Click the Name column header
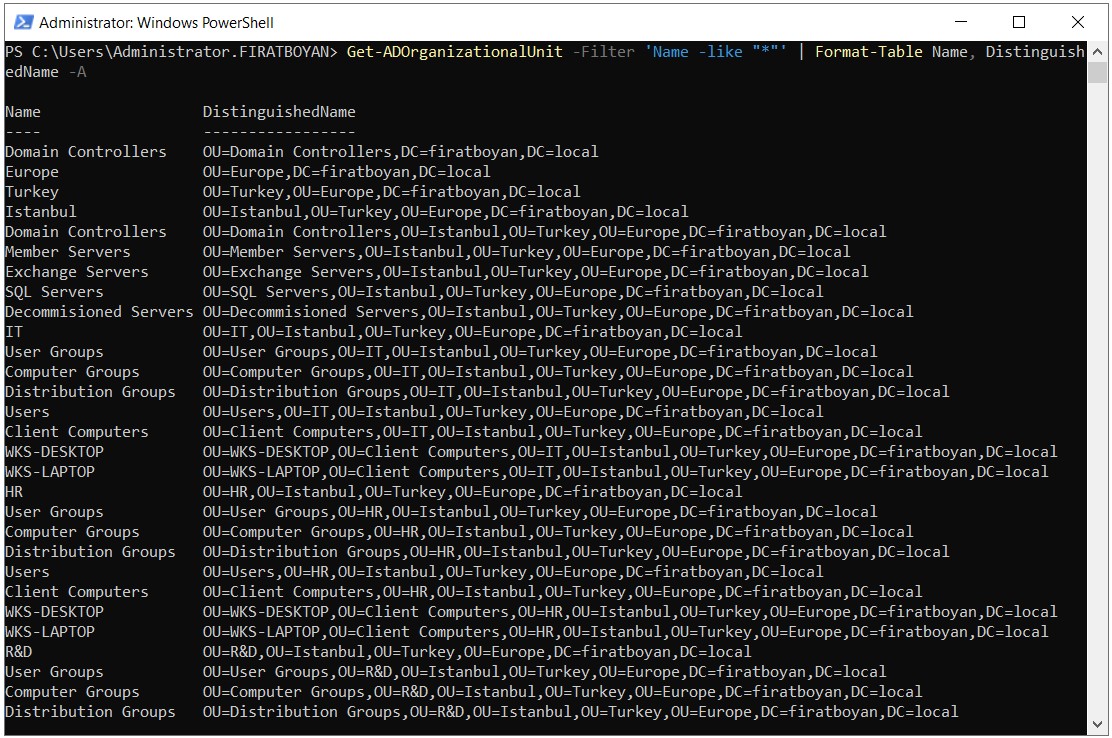Image resolution: width=1112 pixels, height=738 pixels. coord(23,112)
